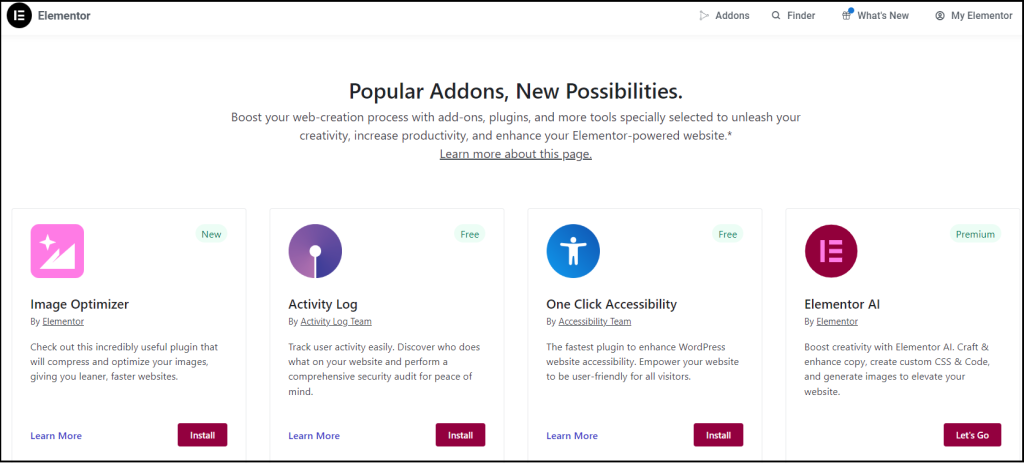Click the Elementor logo icon
The image size is (1024, 463).
(x=19, y=16)
